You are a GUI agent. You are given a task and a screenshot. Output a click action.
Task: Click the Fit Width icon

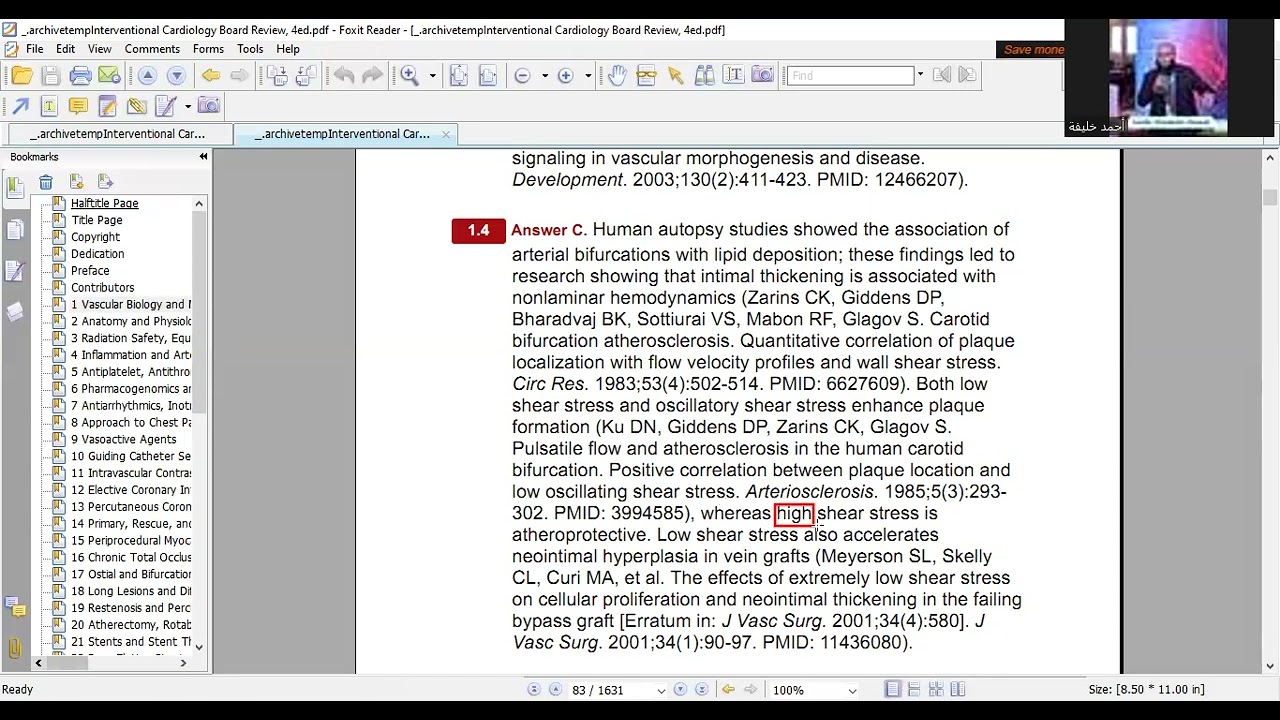[x=487, y=76]
